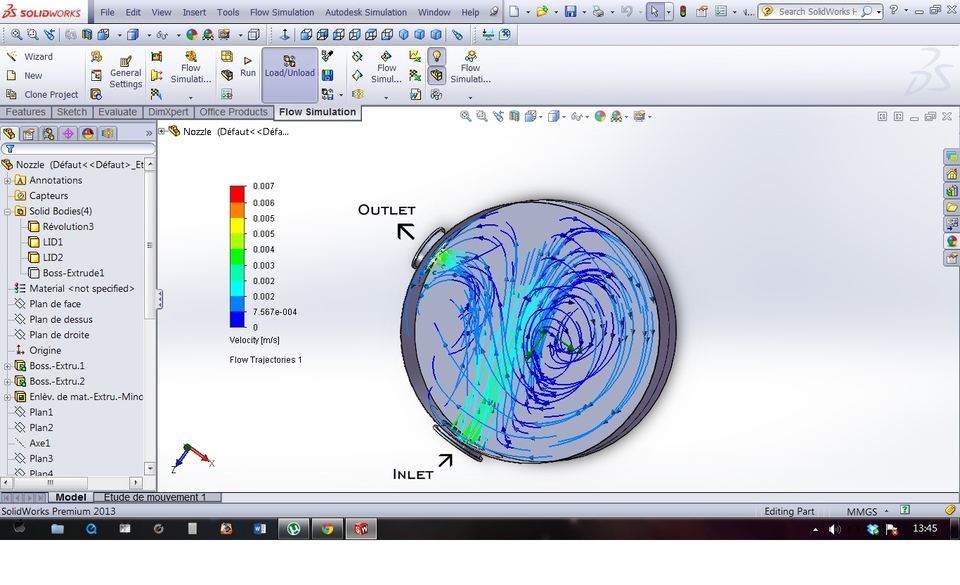Screen dimensions: 960x585
Task: Expand the Annotations node
Action: 8,180
